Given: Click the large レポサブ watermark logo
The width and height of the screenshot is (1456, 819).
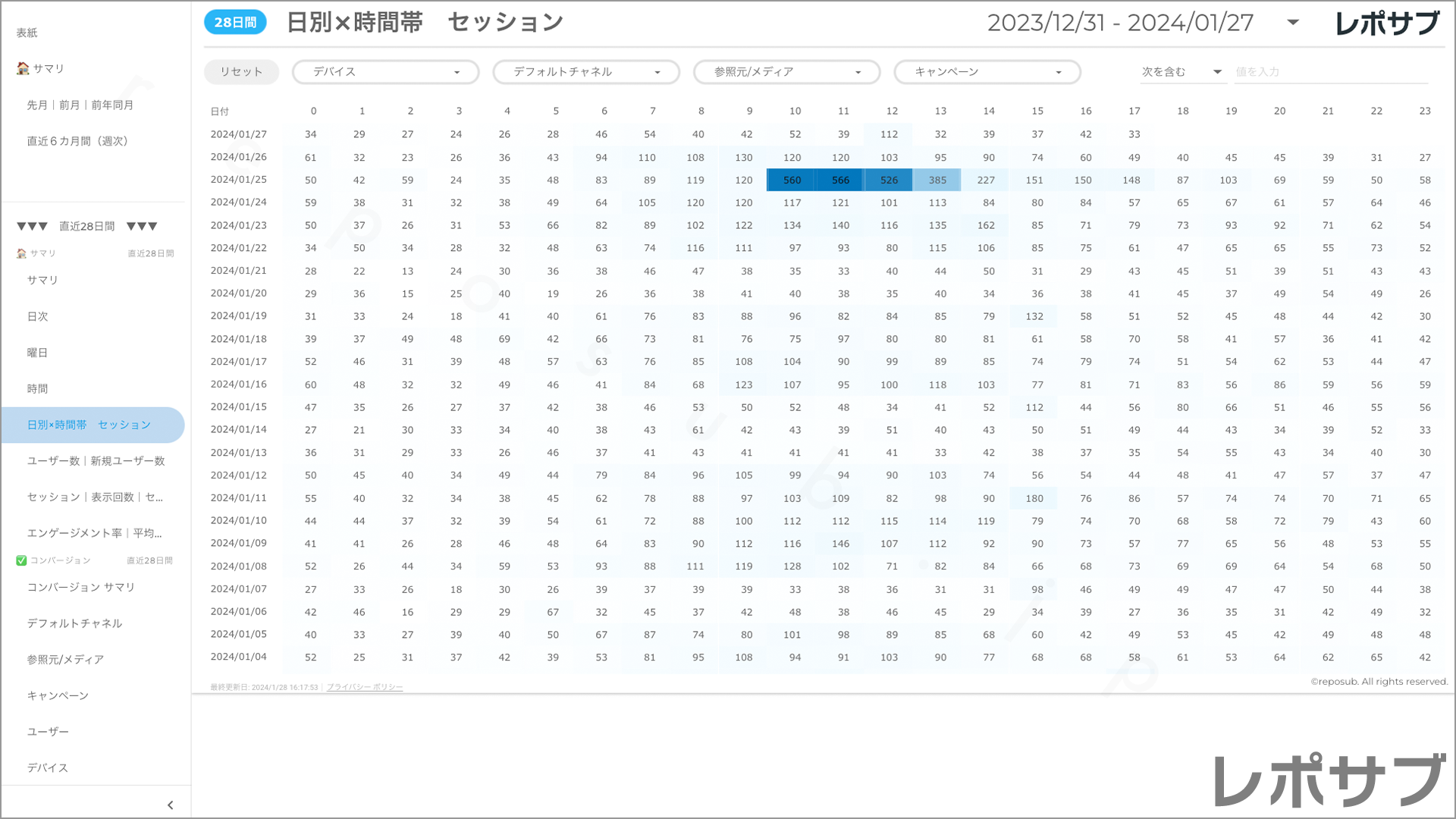Looking at the screenshot, I should tap(1329, 780).
